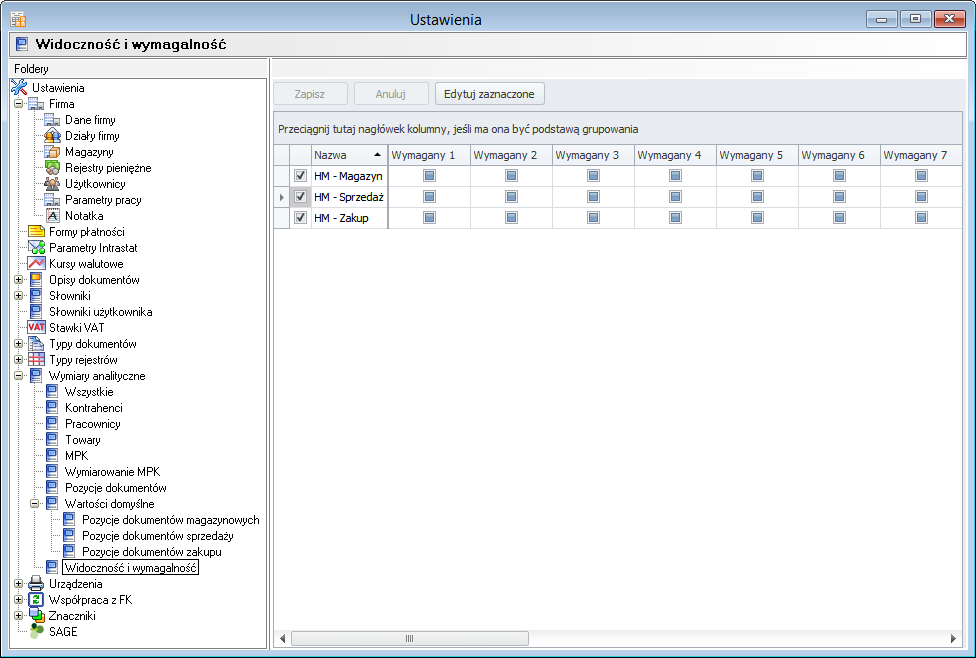Click the Typy dokumentów icon
Viewport: 976px width, 658px height.
click(36, 344)
